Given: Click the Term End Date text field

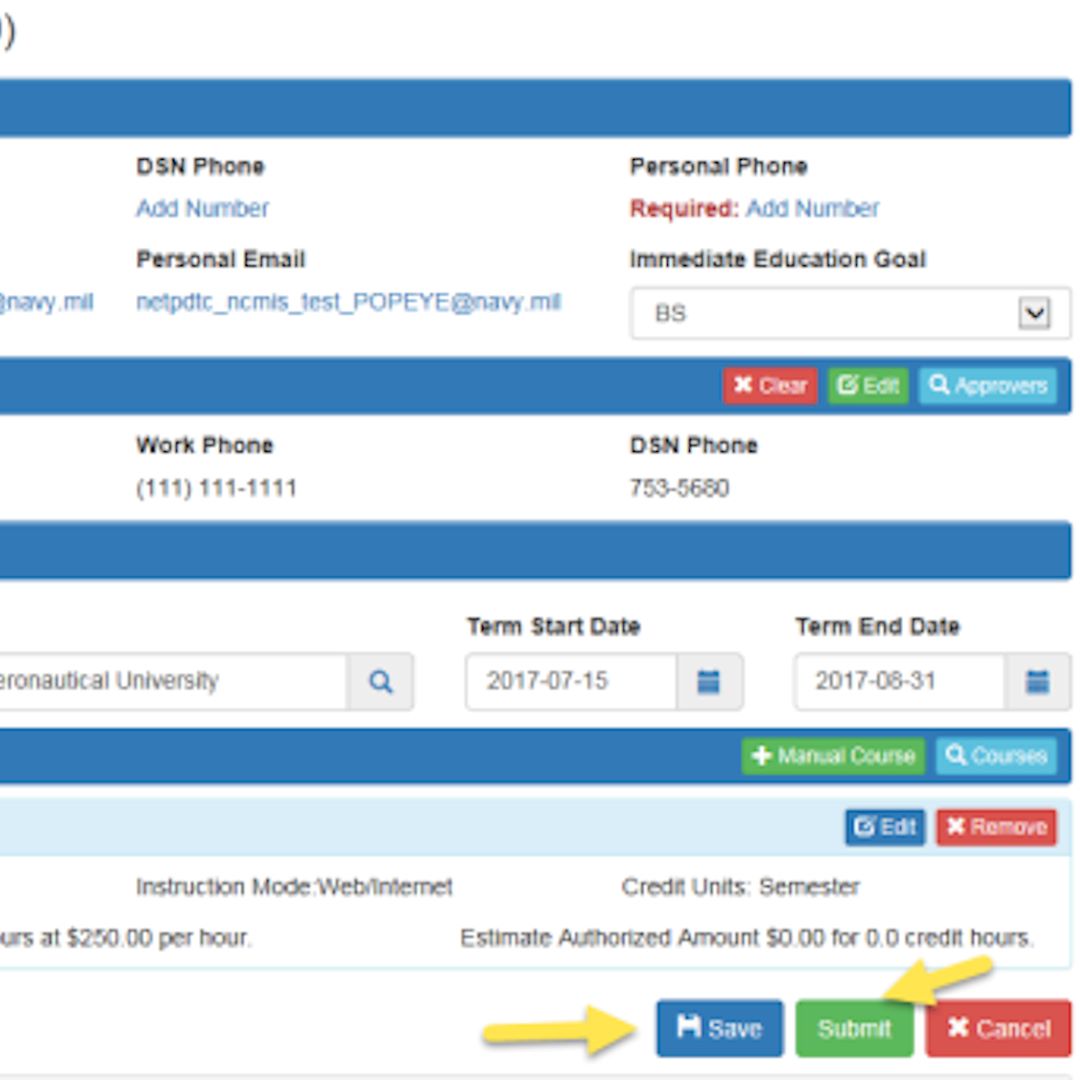Looking at the screenshot, I should click(900, 682).
